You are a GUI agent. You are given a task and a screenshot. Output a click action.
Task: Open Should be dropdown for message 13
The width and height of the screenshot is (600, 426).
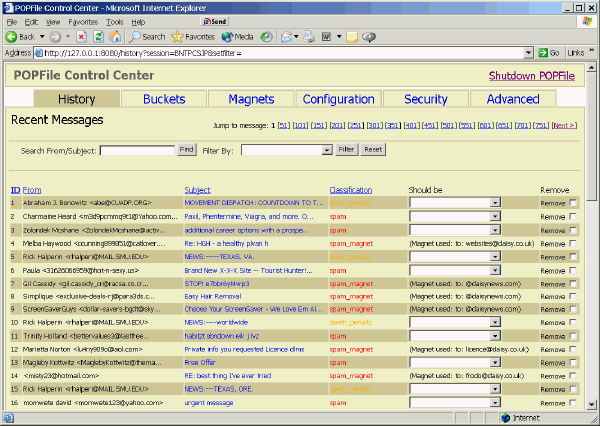coord(455,362)
